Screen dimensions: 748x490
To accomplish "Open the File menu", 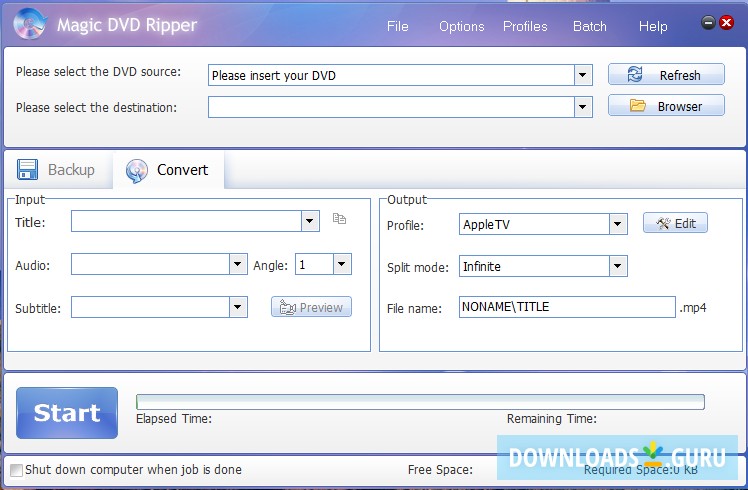I will coord(397,26).
